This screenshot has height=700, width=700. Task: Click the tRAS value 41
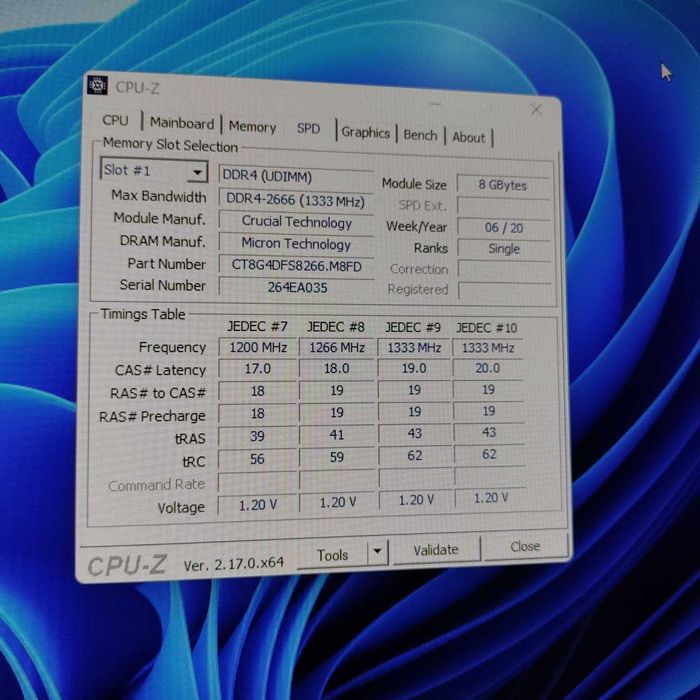click(x=337, y=434)
